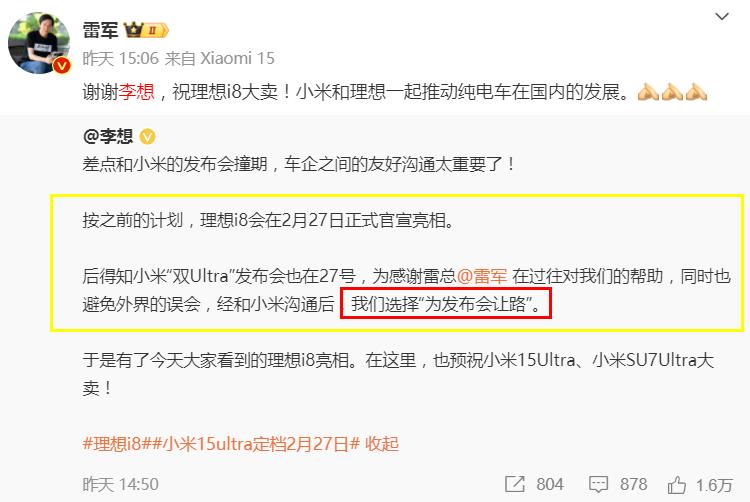
Task: Like the quoted post with thumbs-up icon
Action: coord(677,485)
